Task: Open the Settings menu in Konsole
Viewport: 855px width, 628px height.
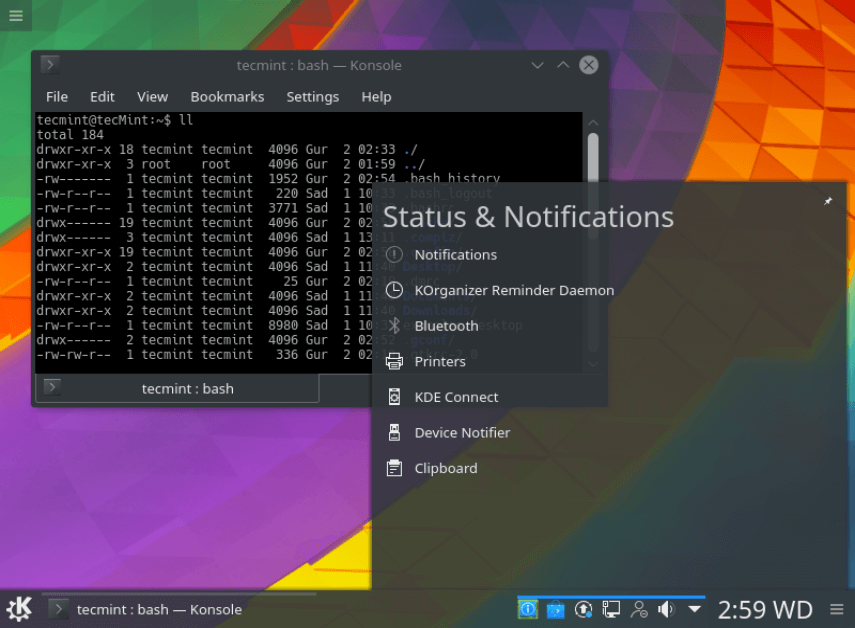Action: pos(312,97)
